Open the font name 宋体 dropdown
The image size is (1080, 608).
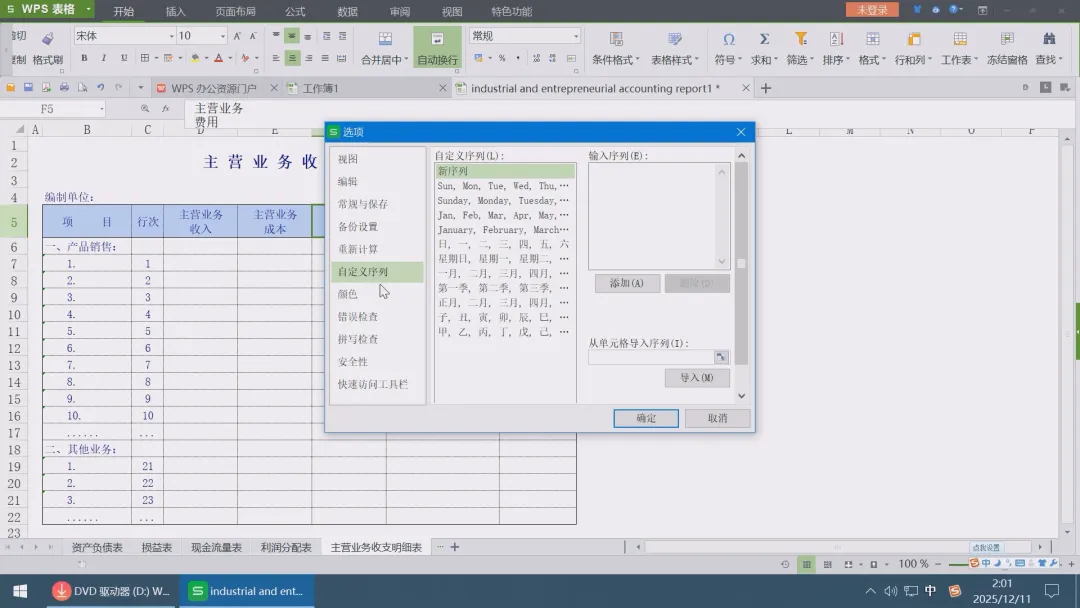[172, 36]
